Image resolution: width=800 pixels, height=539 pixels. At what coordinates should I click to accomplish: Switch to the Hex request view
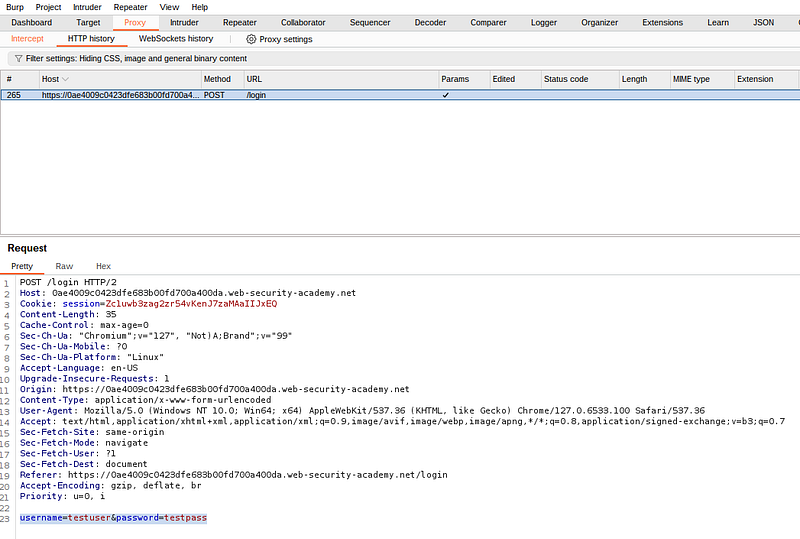[x=103, y=266]
